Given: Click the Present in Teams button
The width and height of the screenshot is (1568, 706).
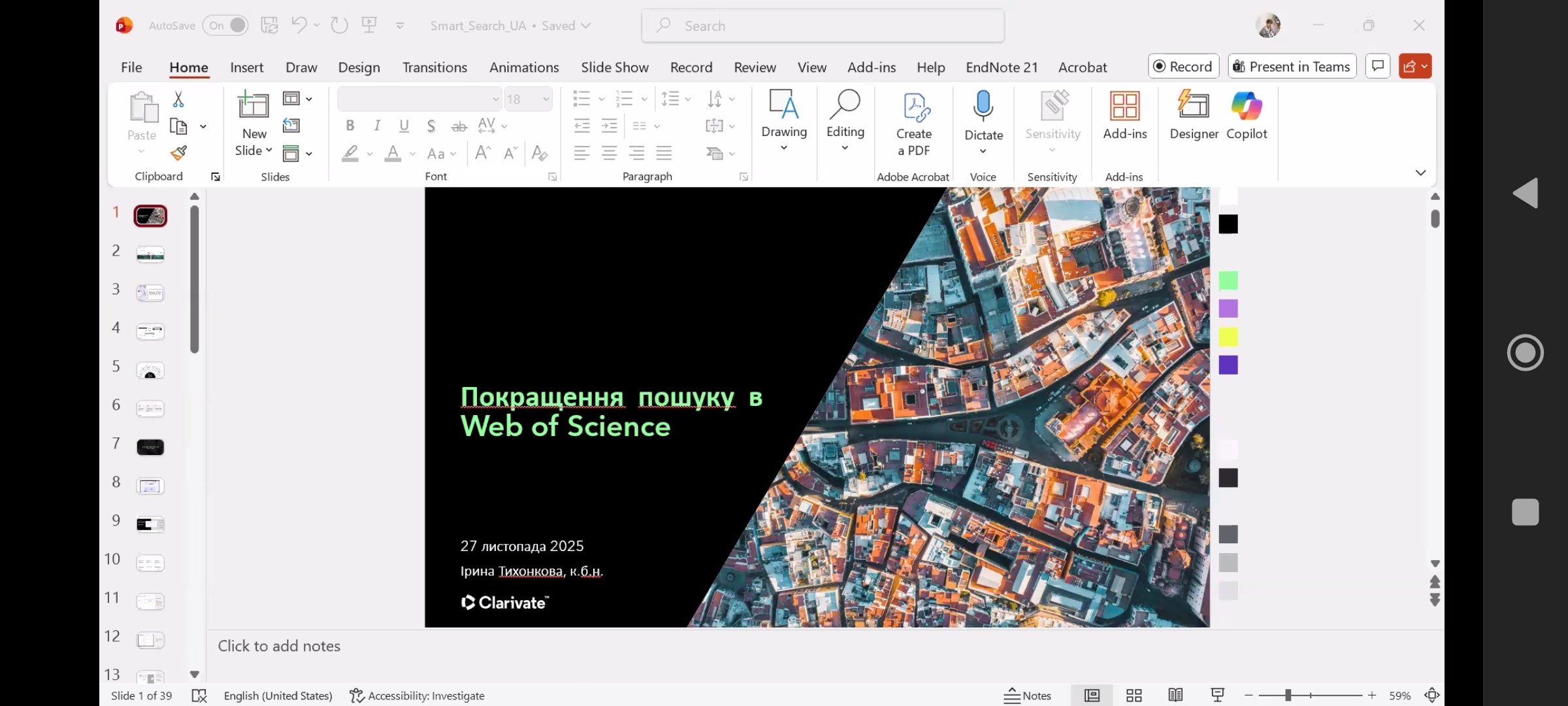Looking at the screenshot, I should (x=1292, y=67).
